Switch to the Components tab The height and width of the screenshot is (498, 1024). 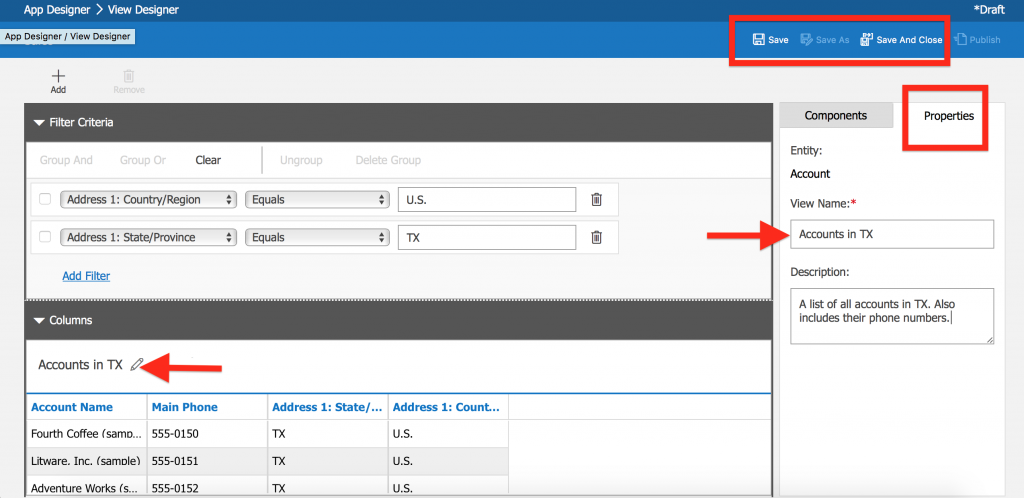point(835,115)
